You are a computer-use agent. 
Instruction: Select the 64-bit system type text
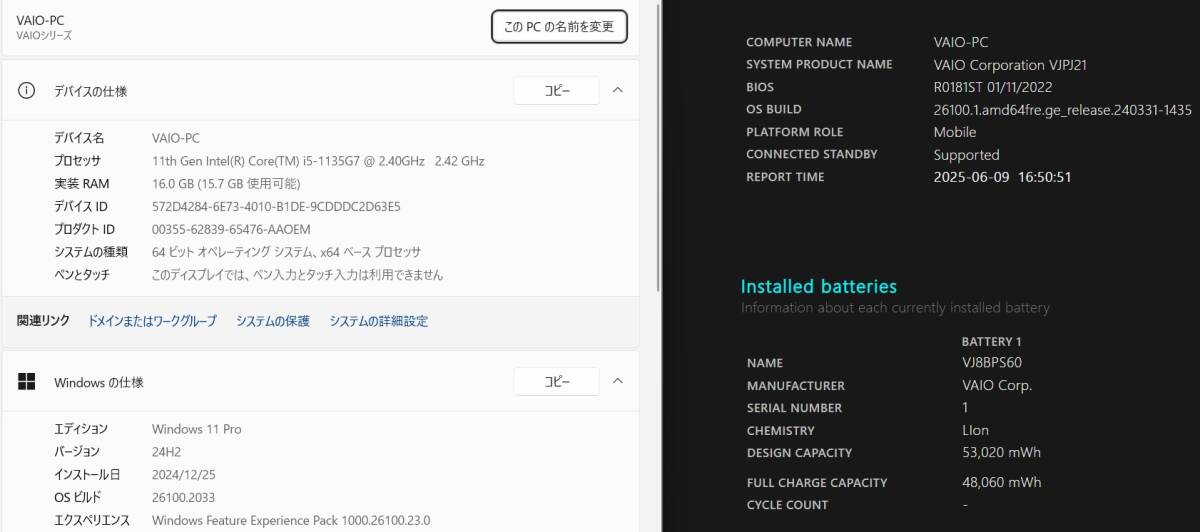(286, 252)
